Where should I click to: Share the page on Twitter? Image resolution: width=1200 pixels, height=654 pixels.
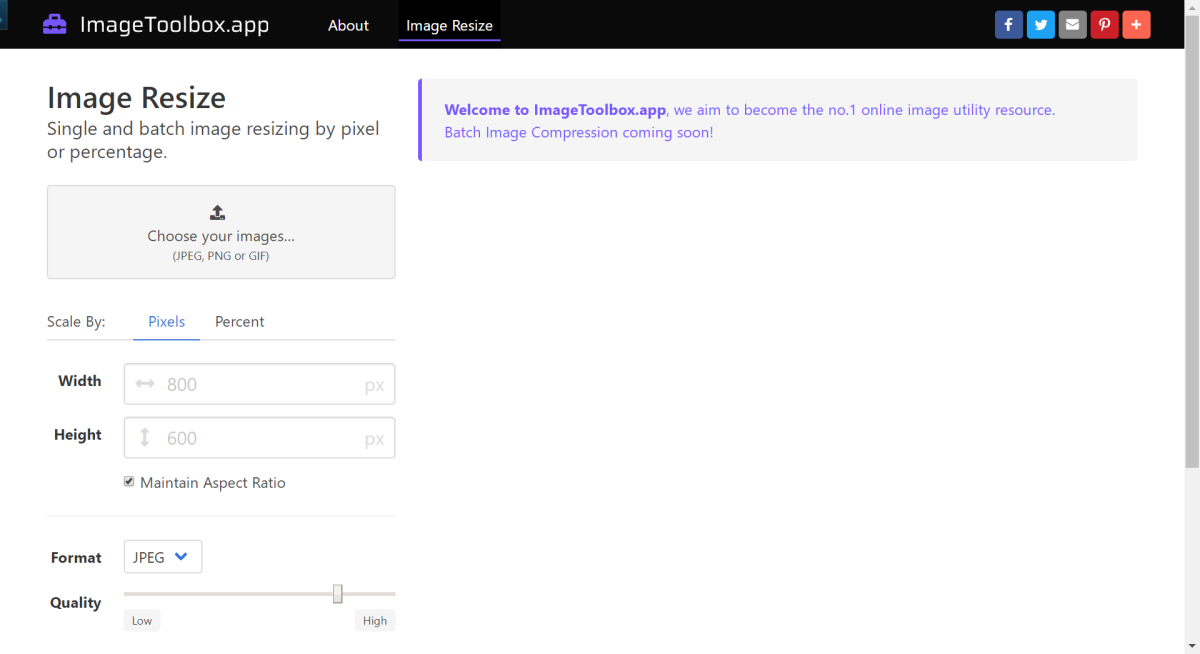pyautogui.click(x=1040, y=25)
